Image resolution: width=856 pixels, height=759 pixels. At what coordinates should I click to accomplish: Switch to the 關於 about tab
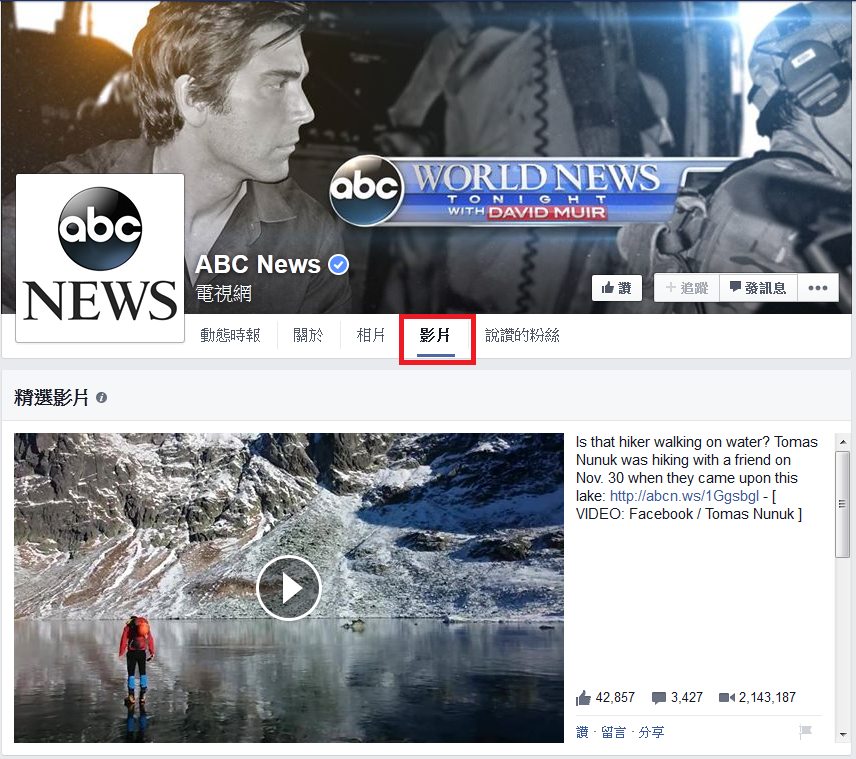(308, 335)
